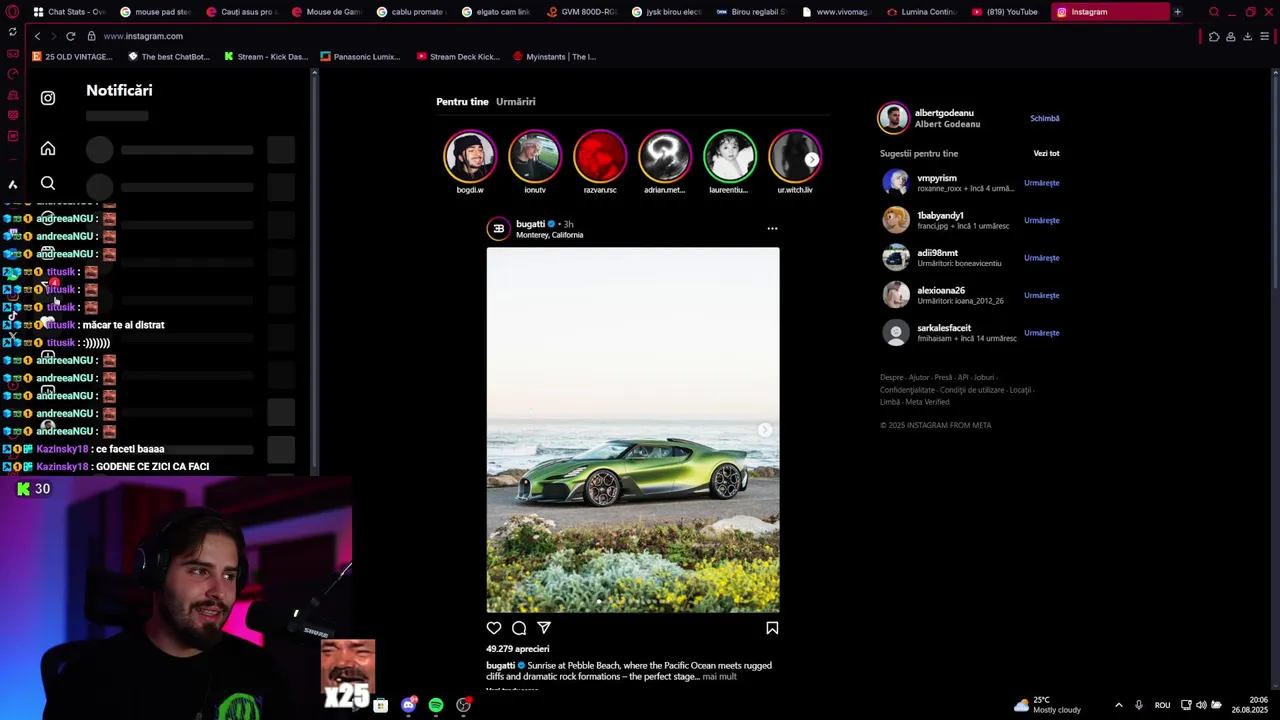The height and width of the screenshot is (720, 1280).
Task: Open the adrian.met story
Action: (665, 156)
